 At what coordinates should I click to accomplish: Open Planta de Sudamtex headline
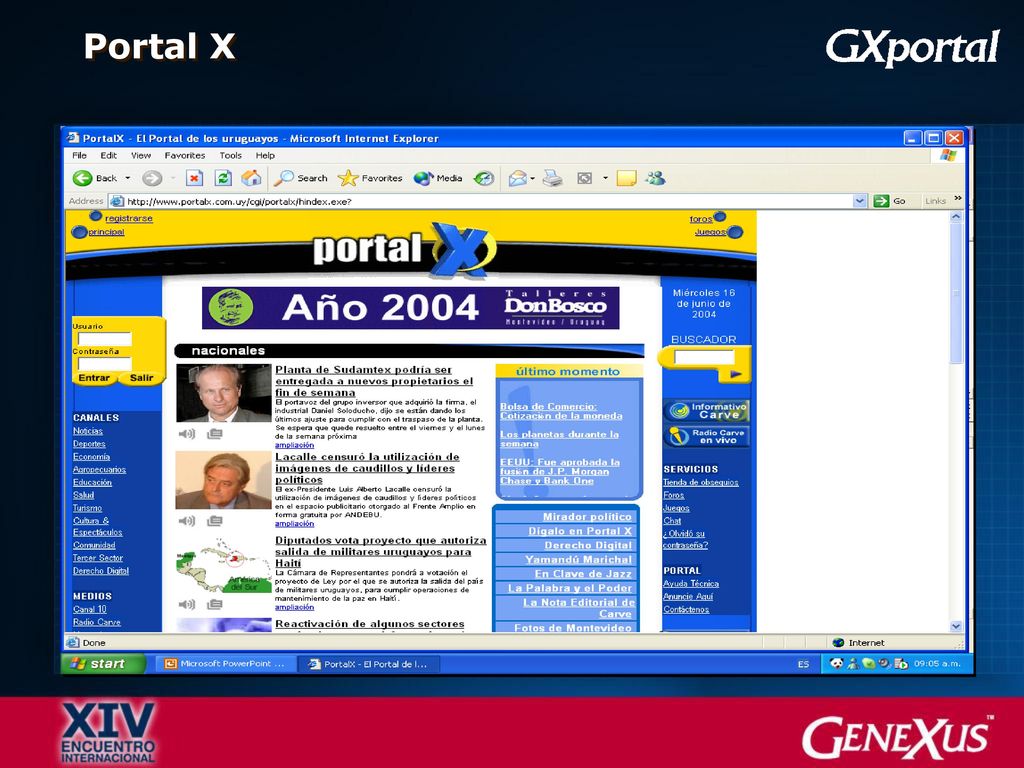pyautogui.click(x=374, y=381)
